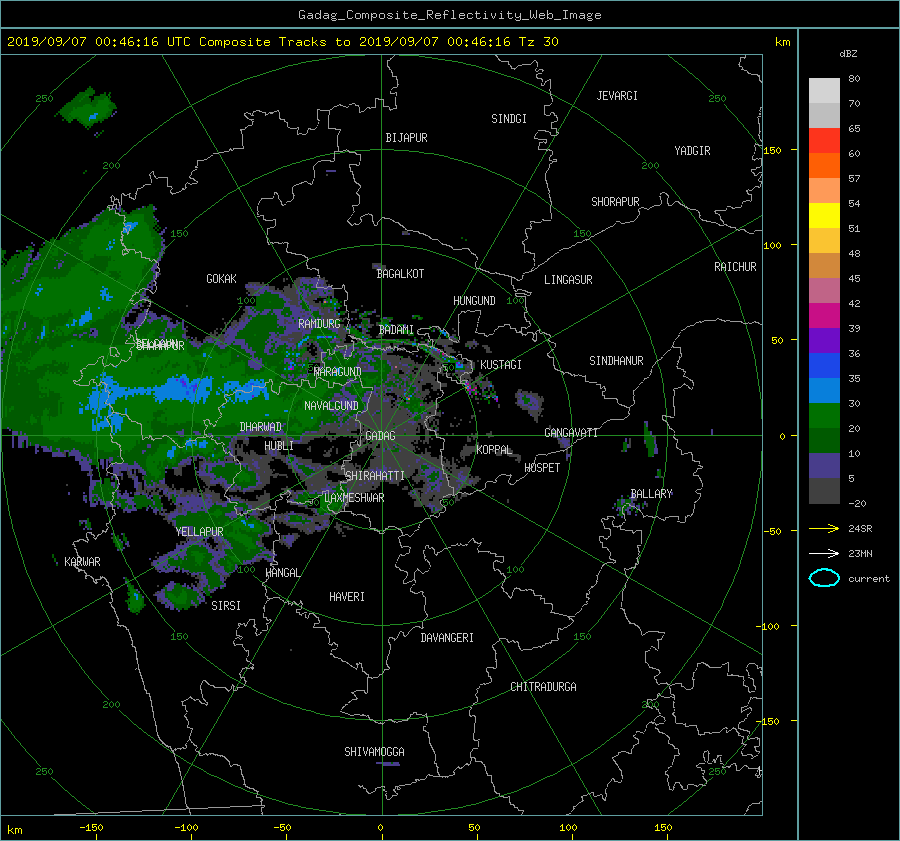Pick the light blue 35 dBZ swatch
Image resolution: width=900 pixels, height=841 pixels.
824,390
